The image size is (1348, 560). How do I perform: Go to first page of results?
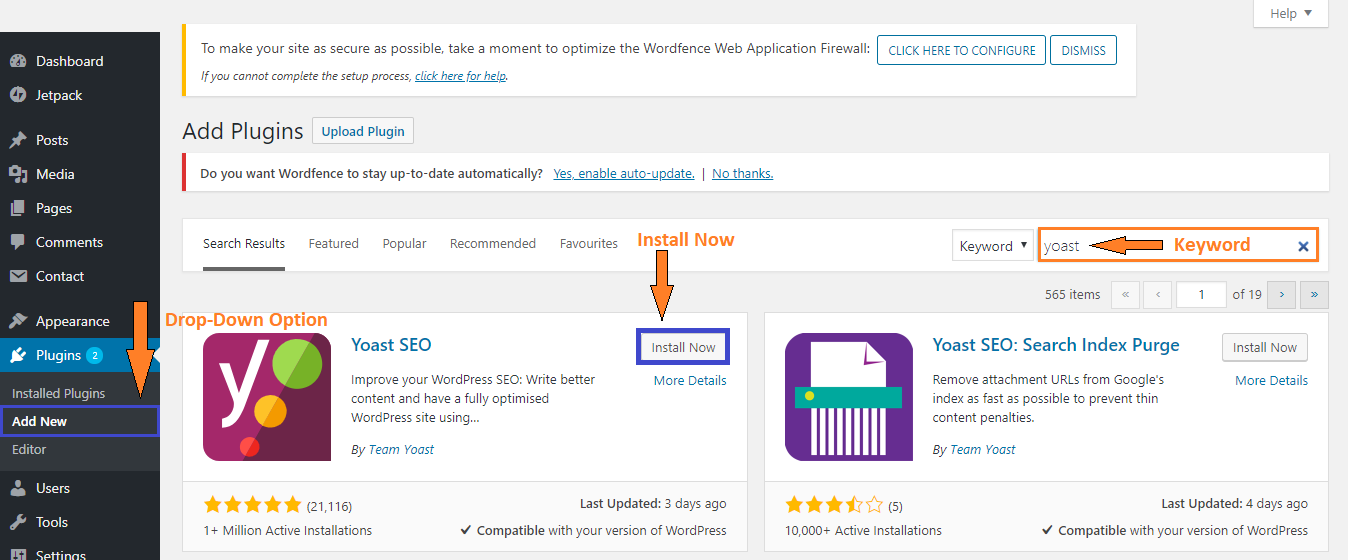click(x=1125, y=294)
